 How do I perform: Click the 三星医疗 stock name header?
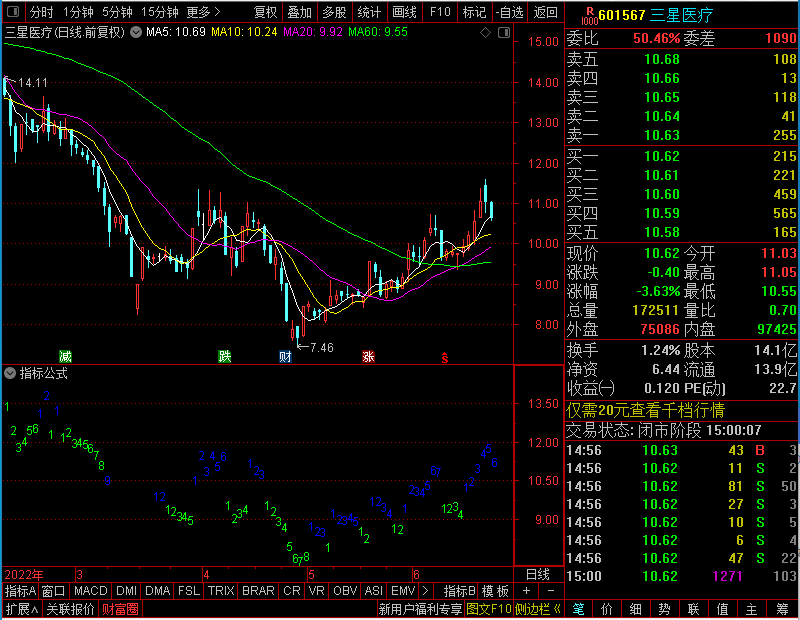[681, 15]
